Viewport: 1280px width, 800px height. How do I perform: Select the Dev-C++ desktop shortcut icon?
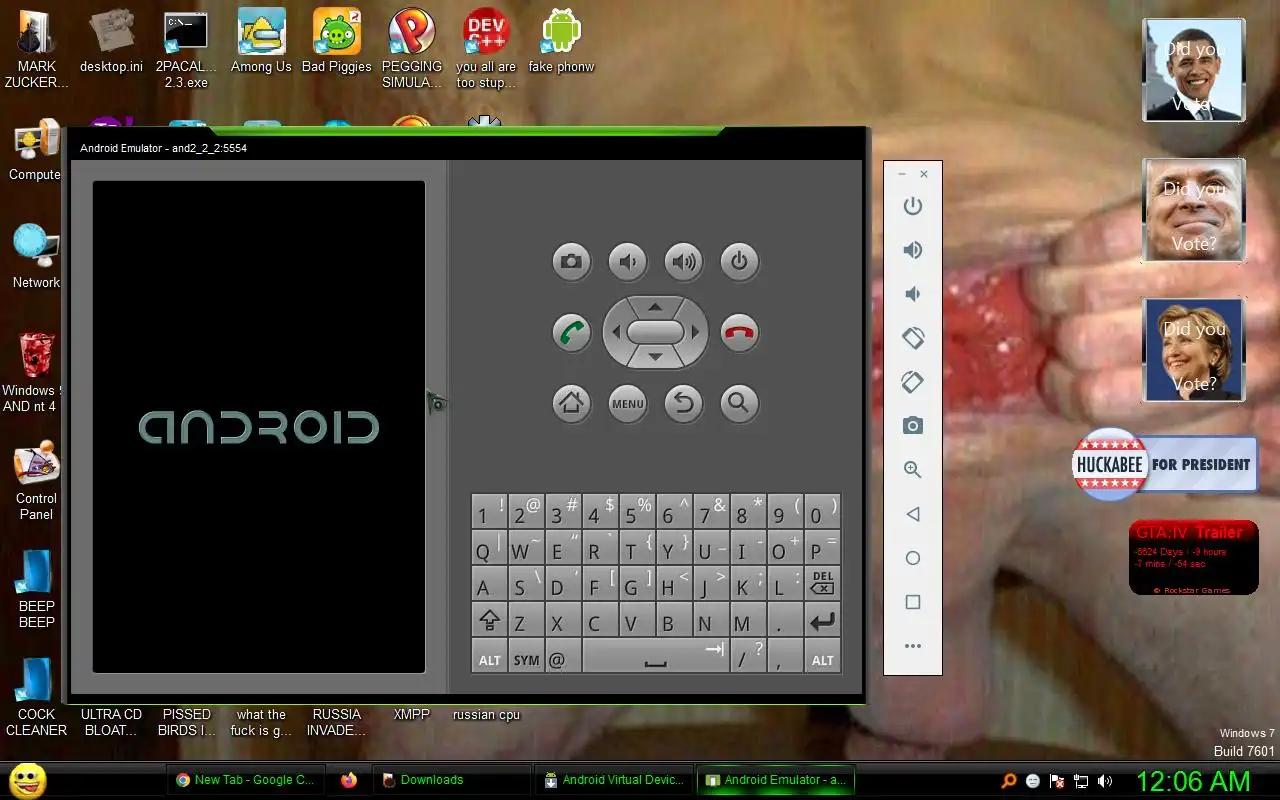pyautogui.click(x=486, y=50)
